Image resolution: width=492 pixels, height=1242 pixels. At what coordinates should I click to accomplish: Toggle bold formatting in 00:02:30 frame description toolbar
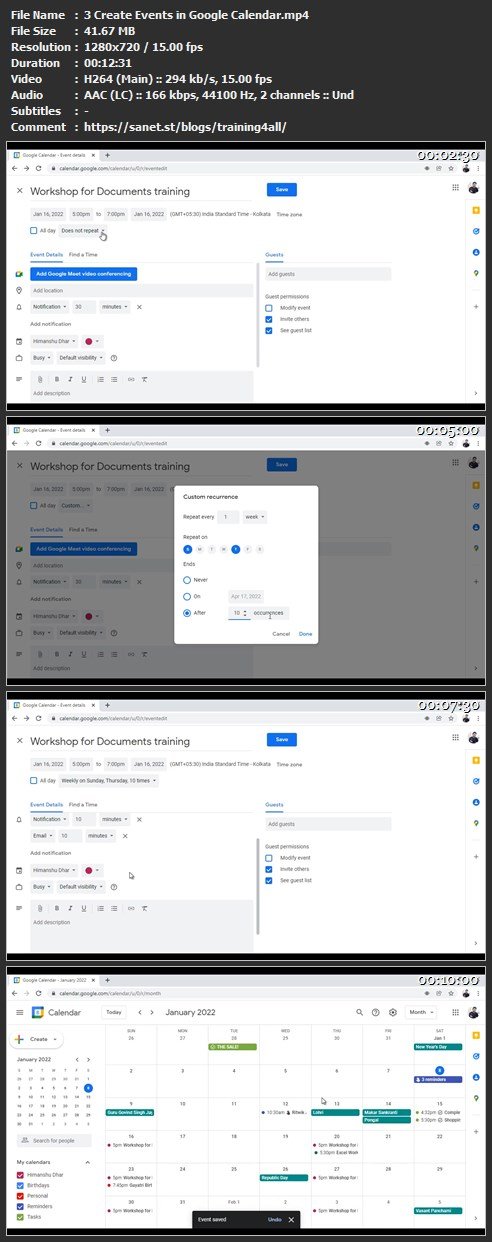tap(56, 379)
